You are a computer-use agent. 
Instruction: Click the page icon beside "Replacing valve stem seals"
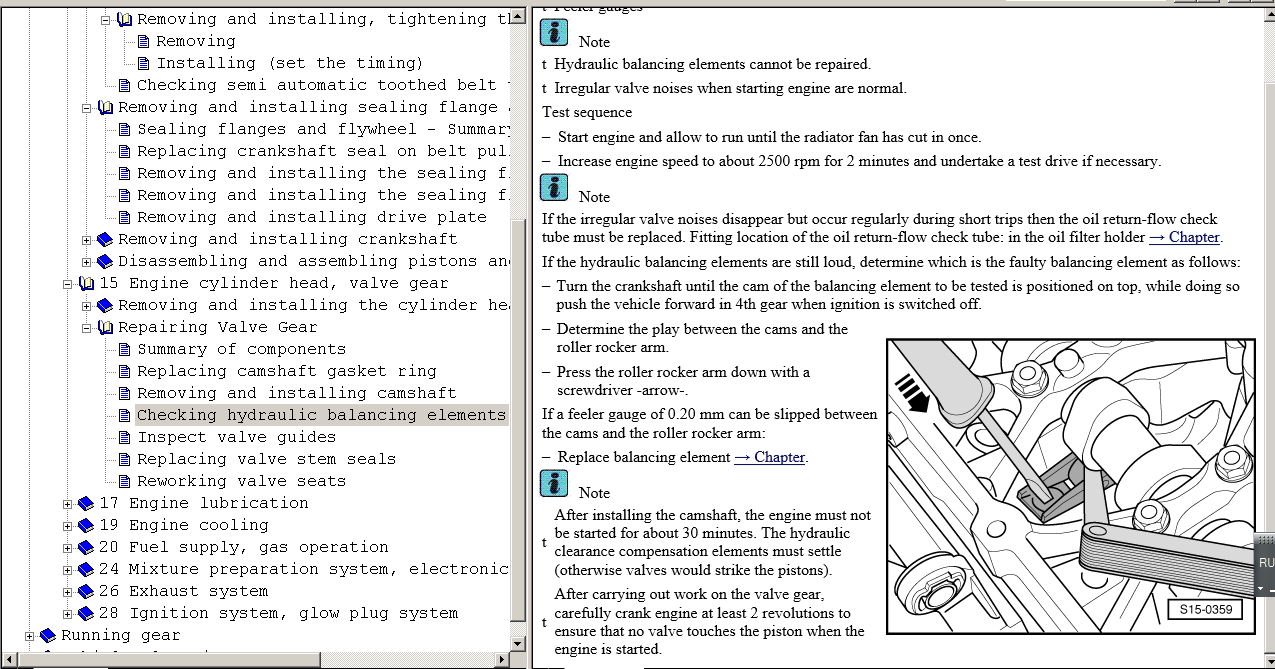(x=124, y=459)
